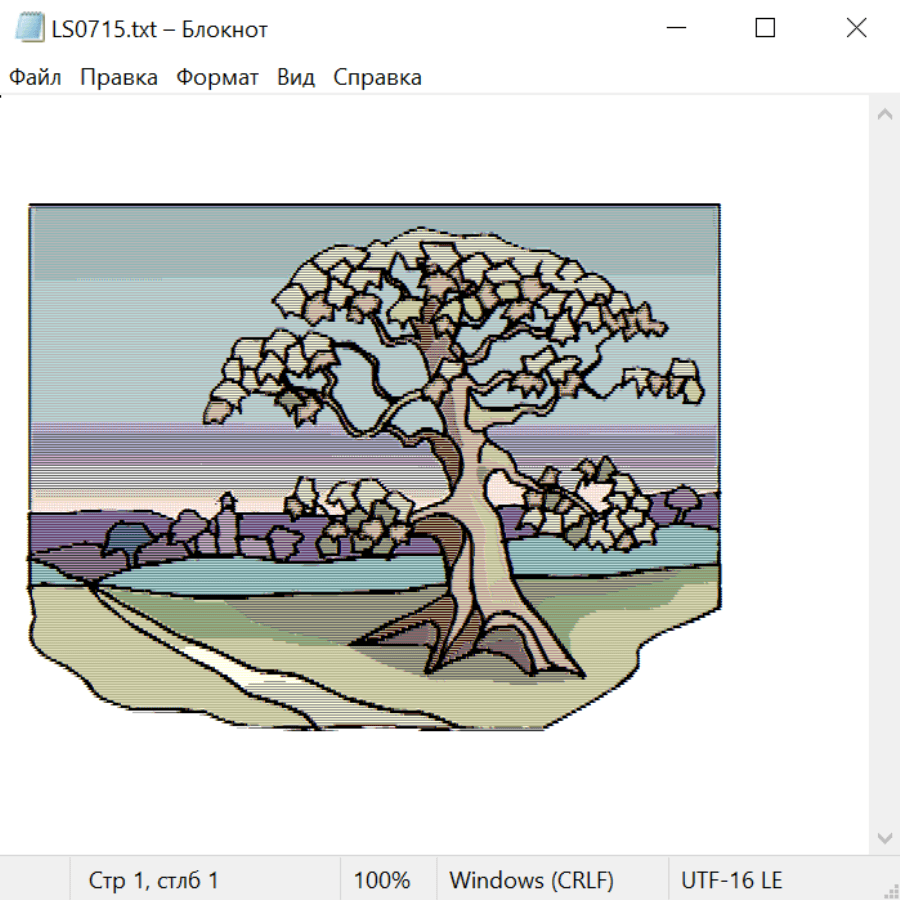Click the resize grip in status bar corner
900x900 pixels.
tap(890, 890)
